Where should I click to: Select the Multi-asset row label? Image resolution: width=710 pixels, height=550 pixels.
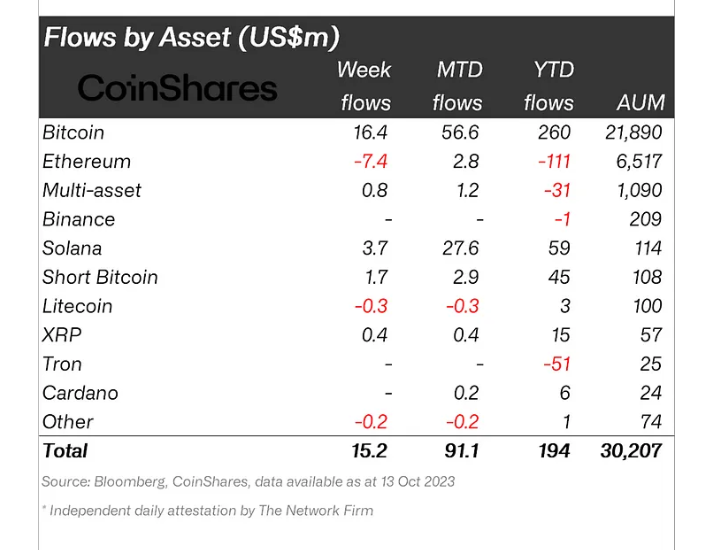pos(92,190)
